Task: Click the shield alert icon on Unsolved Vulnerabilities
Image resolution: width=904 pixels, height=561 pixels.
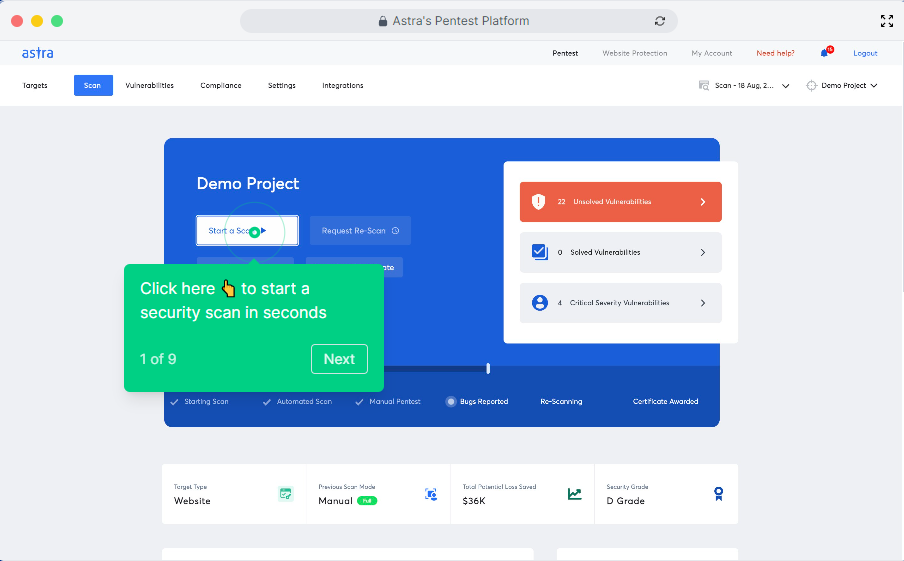Action: click(x=538, y=201)
